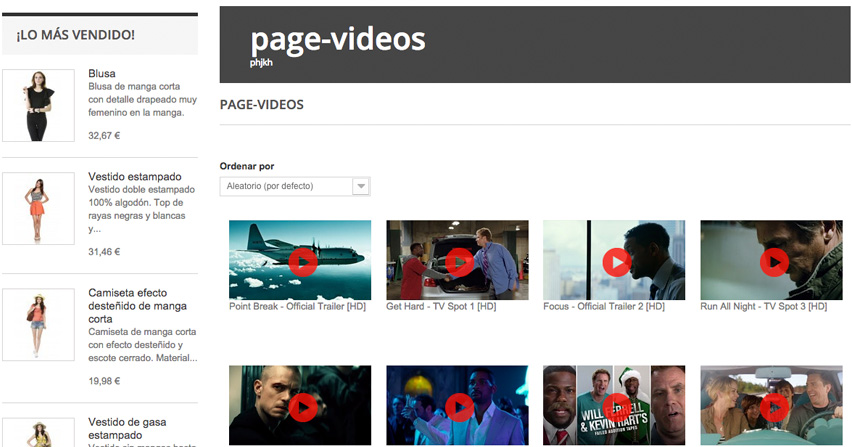Click the Vestido doble estampado description text
This screenshot has width=852, height=447.
pos(141,209)
